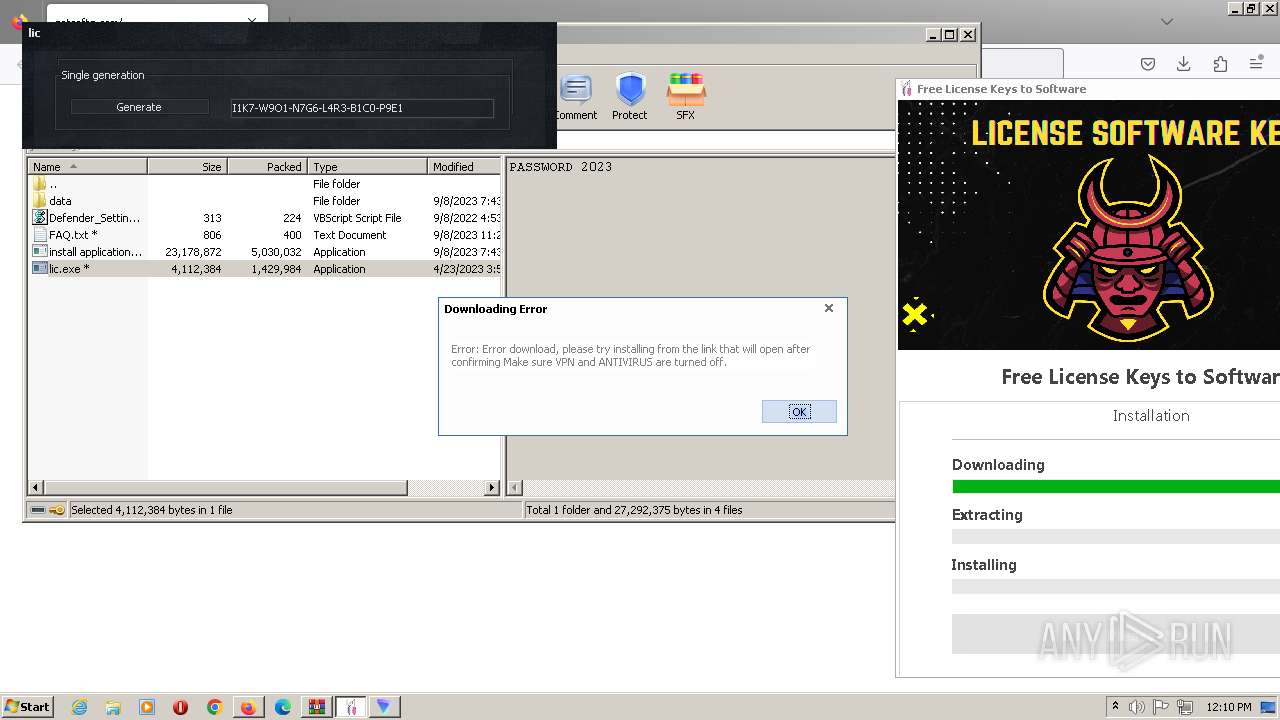Close the Downloading Error dialog

click(828, 308)
